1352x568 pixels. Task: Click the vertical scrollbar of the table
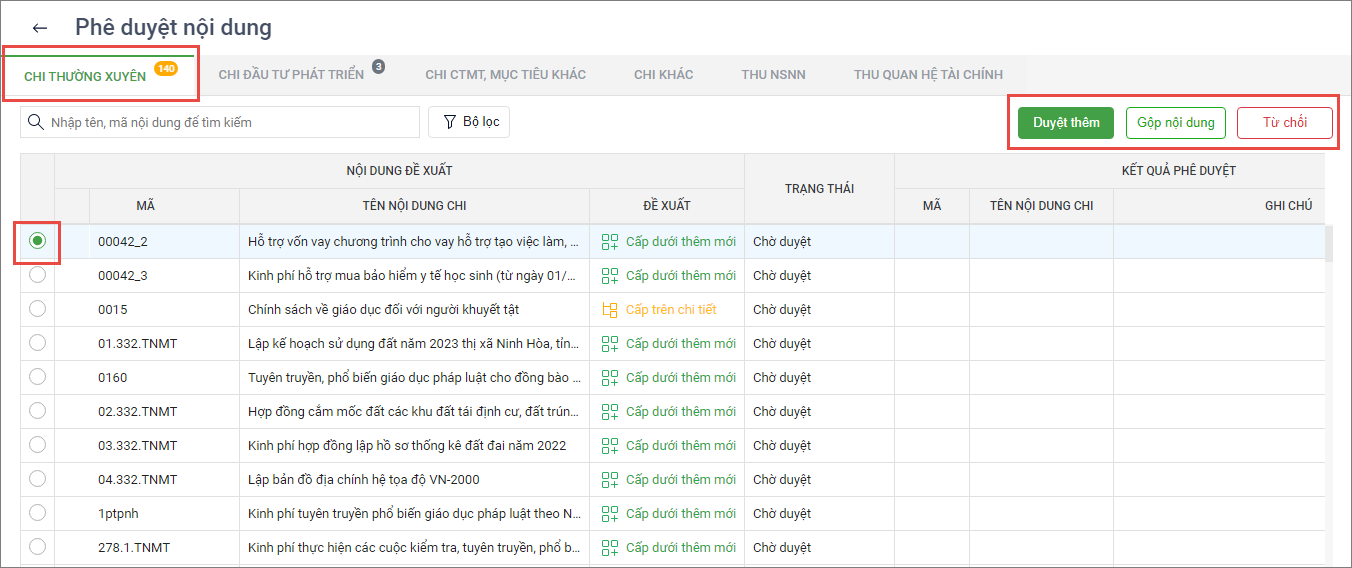pyautogui.click(x=1329, y=243)
